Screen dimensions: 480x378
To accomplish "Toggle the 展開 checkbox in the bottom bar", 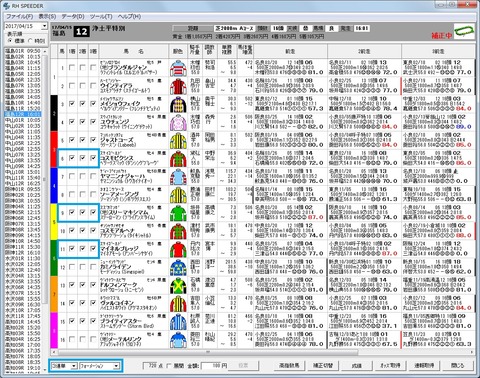I will (x=169, y=366).
